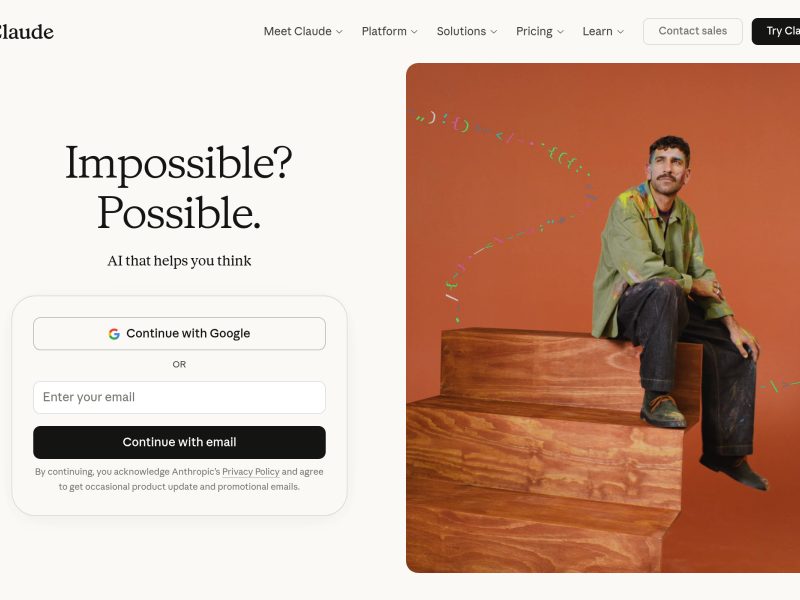Click the Claude logo in header
The image size is (800, 600).
pyautogui.click(x=26, y=32)
